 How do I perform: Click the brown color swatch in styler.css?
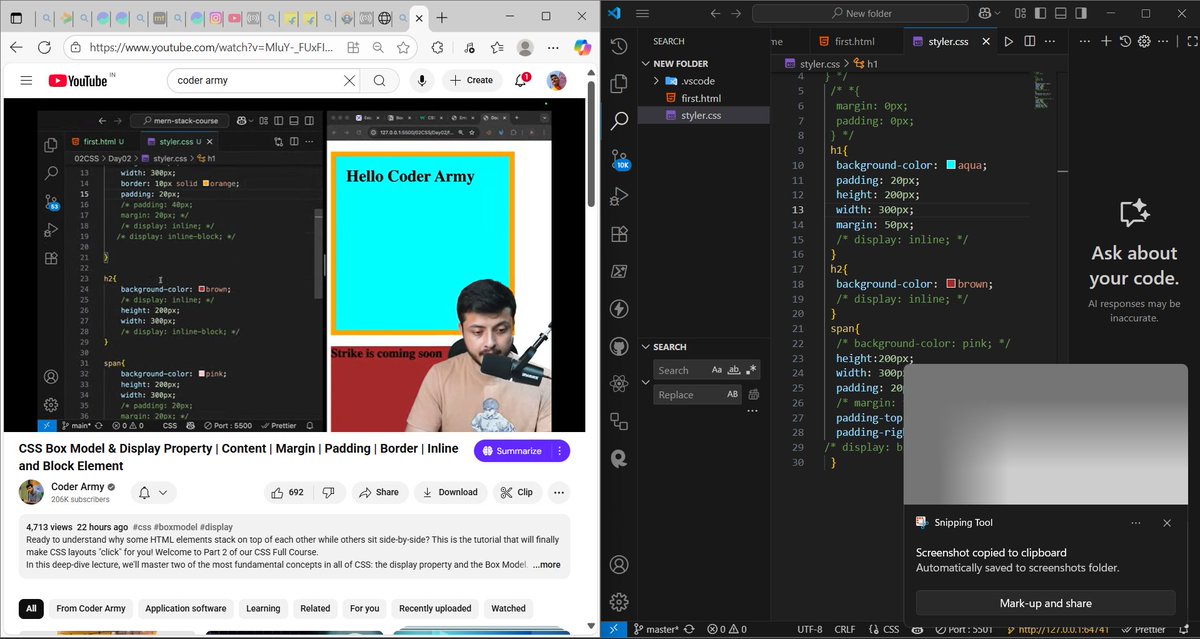[x=951, y=284]
